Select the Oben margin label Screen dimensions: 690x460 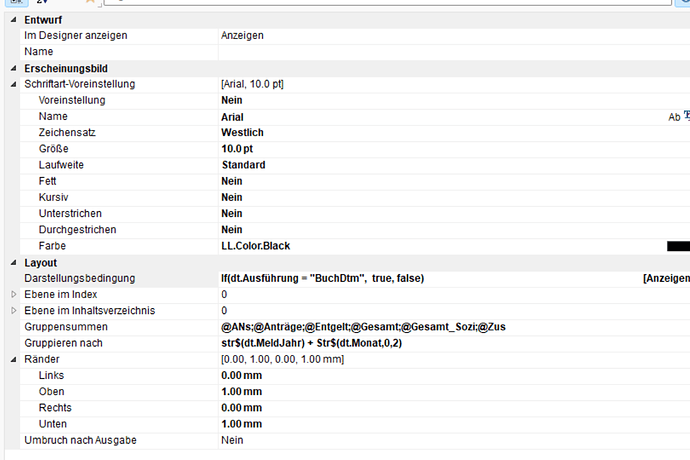tap(51, 392)
